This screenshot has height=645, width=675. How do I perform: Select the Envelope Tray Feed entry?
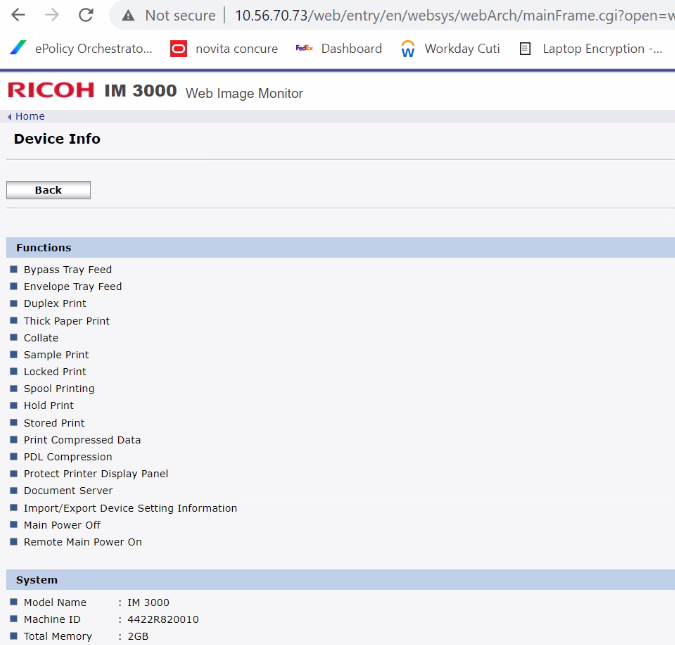(73, 286)
